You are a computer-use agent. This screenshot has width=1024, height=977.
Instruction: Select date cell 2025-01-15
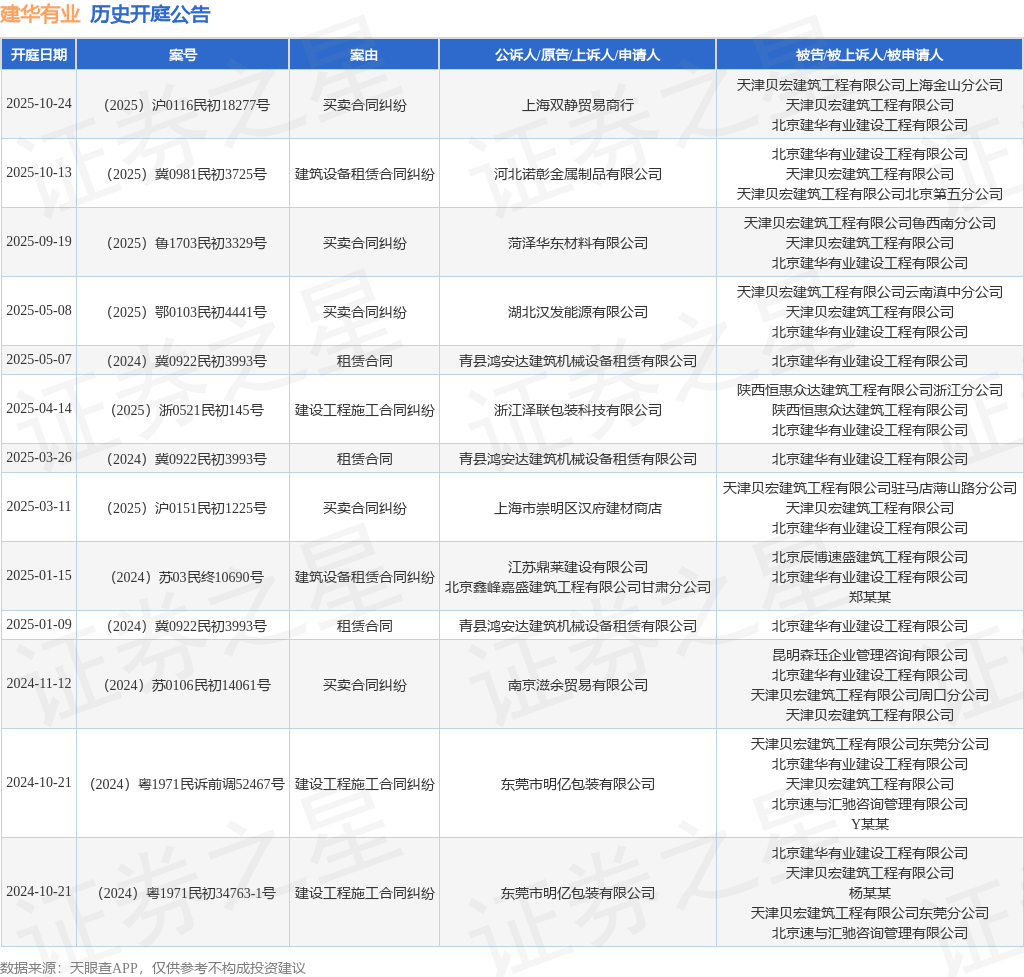pyautogui.click(x=39, y=576)
